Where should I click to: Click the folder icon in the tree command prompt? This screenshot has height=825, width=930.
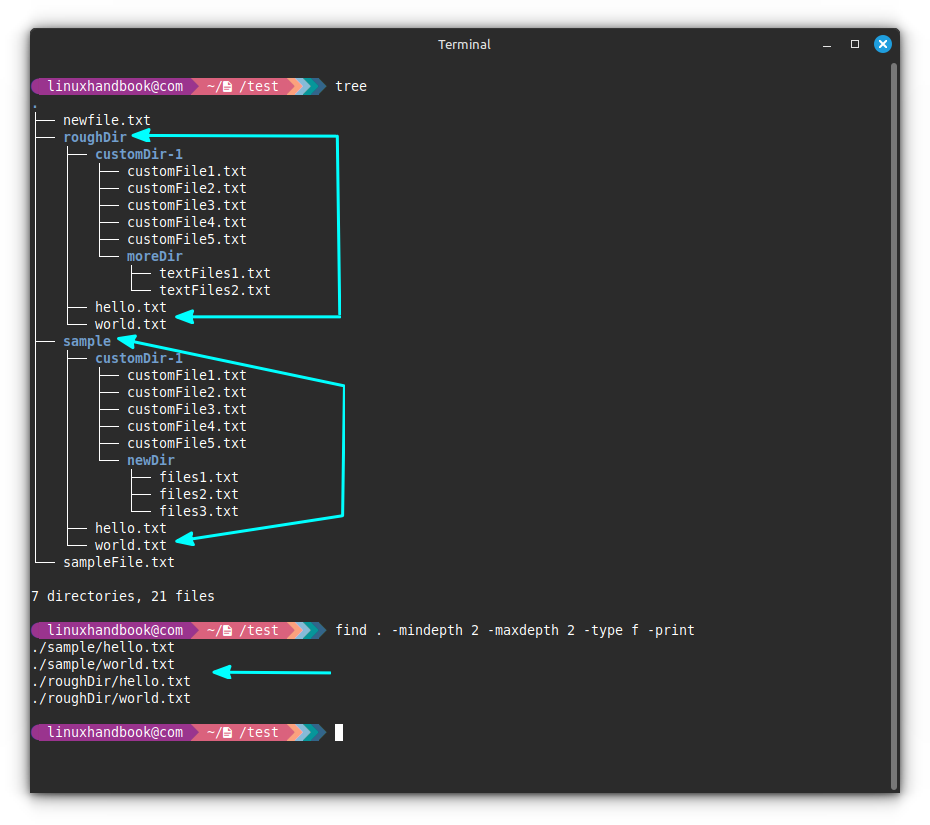click(x=228, y=87)
